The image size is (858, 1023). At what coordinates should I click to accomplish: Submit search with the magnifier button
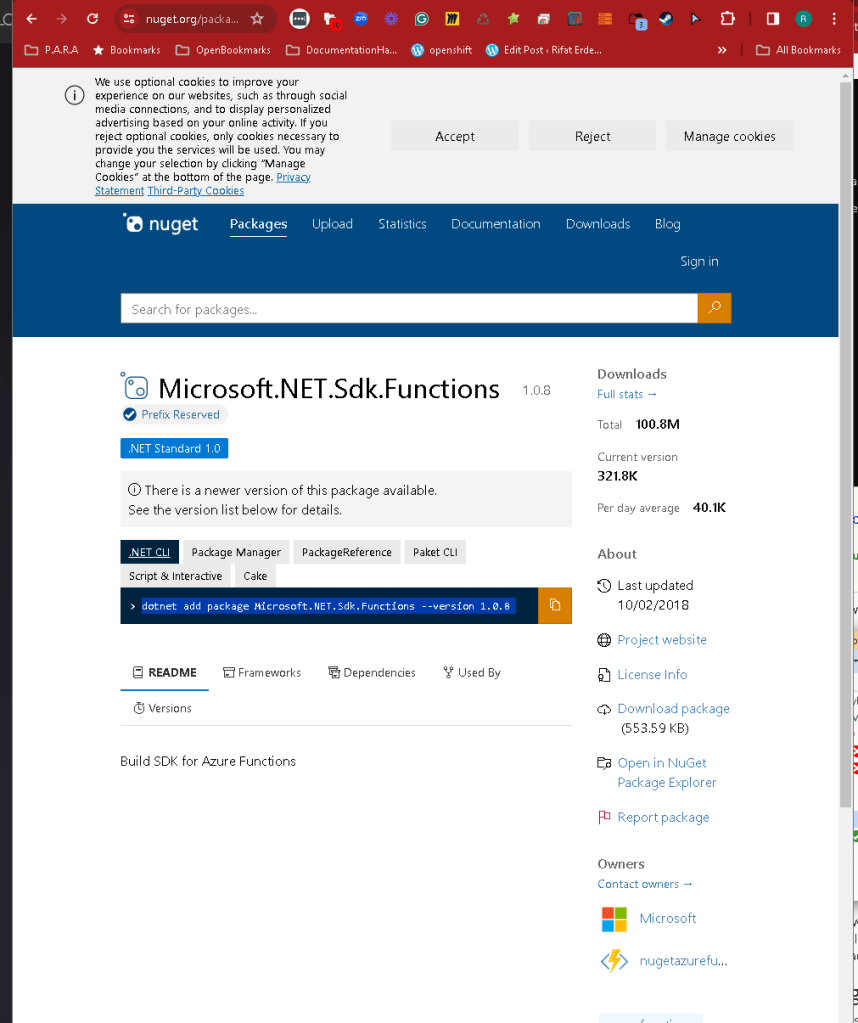click(714, 308)
